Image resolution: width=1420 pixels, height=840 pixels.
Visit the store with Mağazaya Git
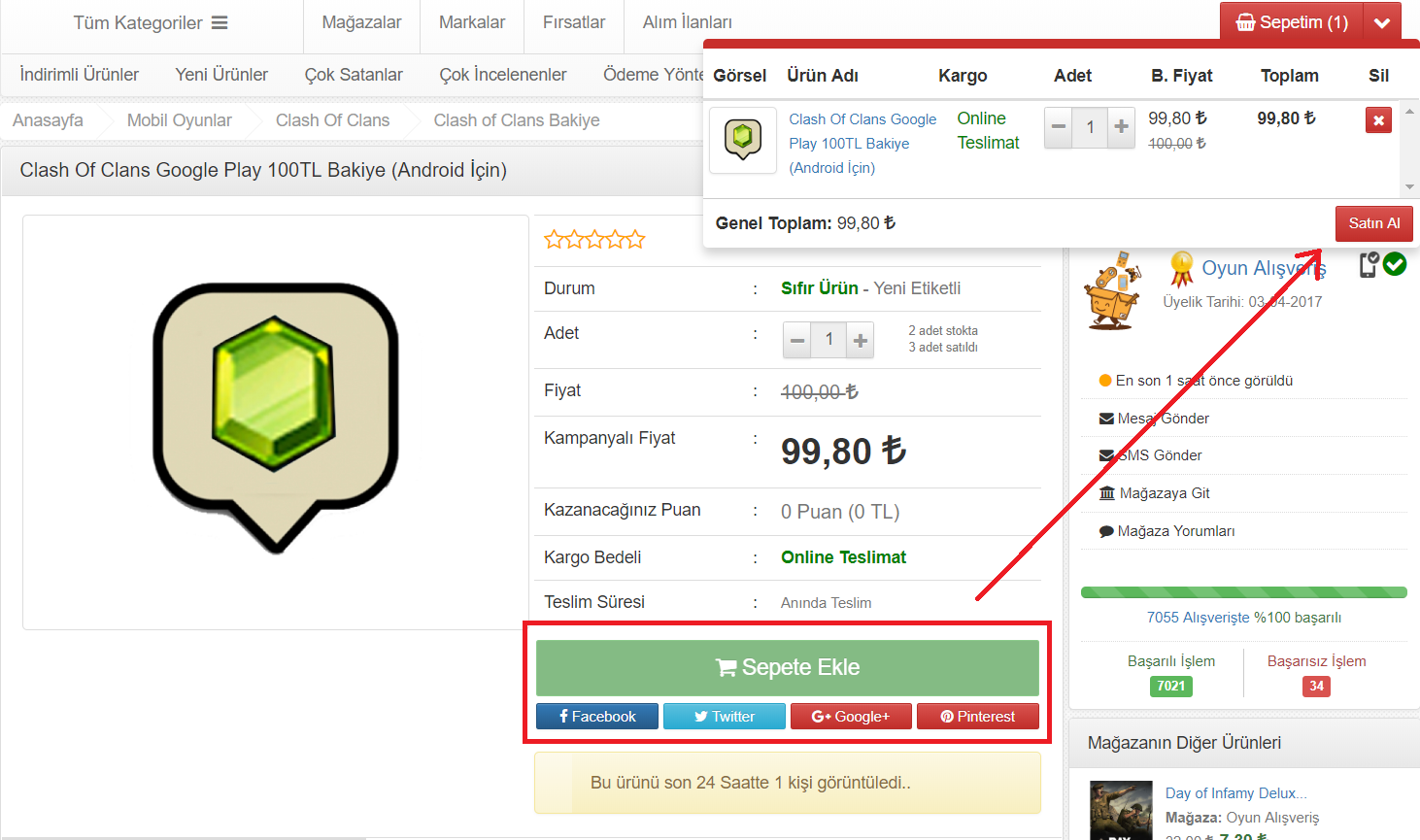[x=1154, y=493]
